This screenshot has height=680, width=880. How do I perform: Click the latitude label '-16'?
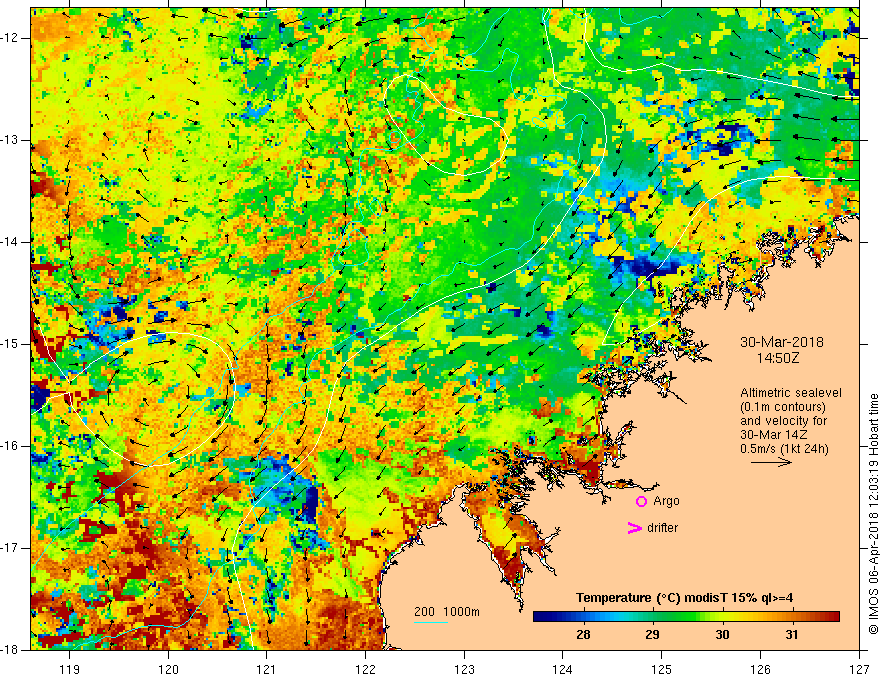11,446
